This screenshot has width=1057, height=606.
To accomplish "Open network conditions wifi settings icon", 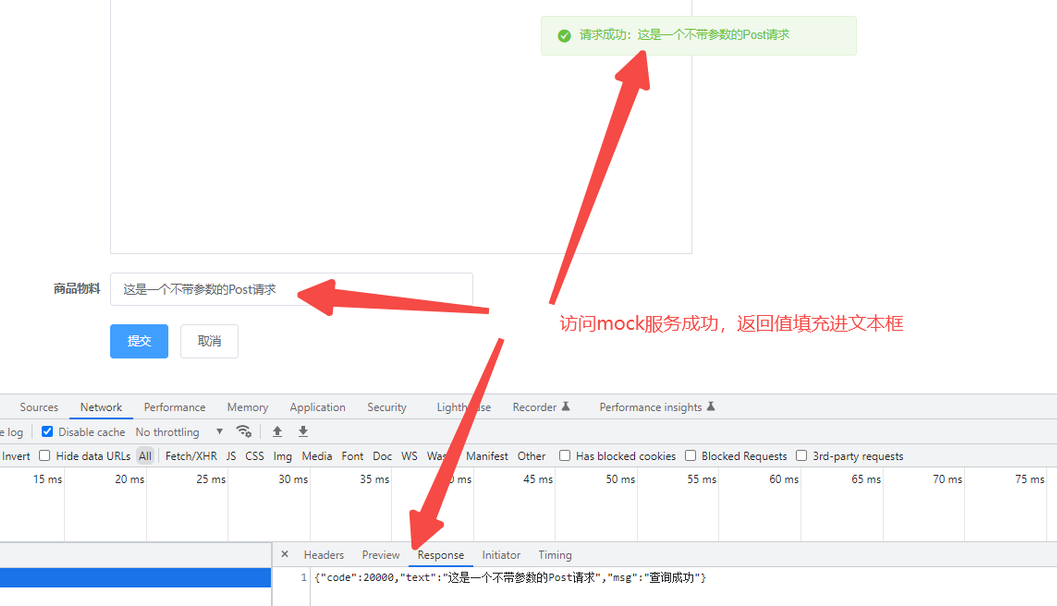I will [x=244, y=431].
